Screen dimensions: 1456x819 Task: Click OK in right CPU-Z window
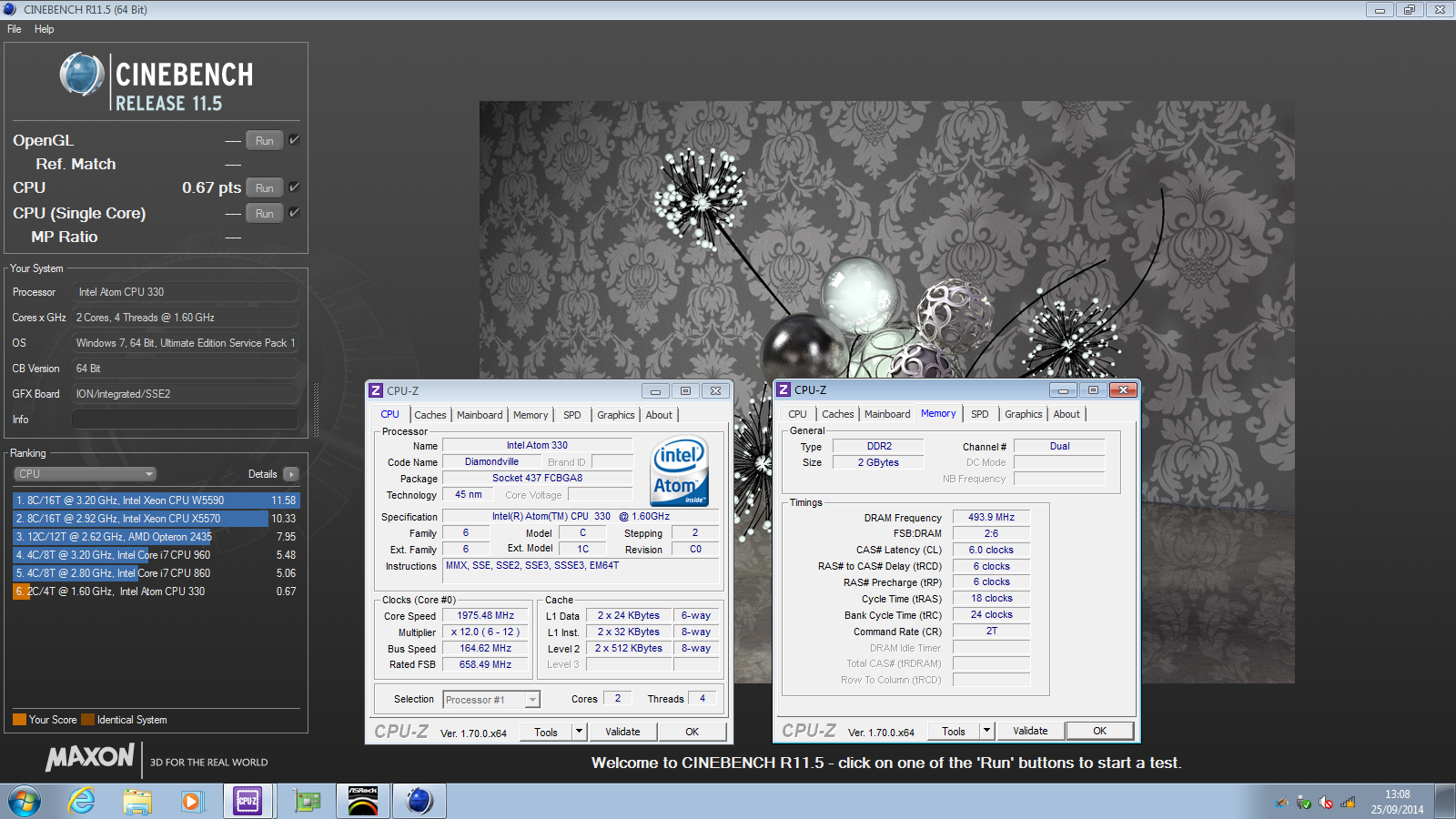pyautogui.click(x=1100, y=731)
